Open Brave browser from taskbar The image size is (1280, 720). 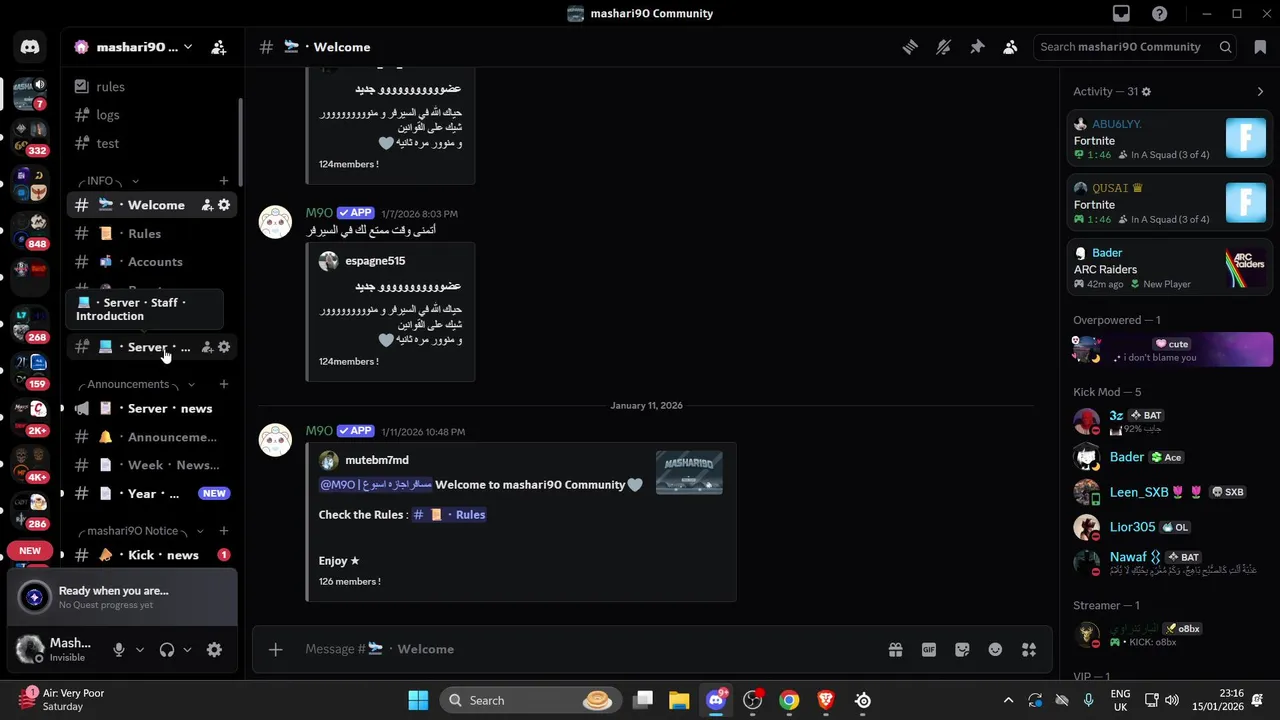coord(826,700)
